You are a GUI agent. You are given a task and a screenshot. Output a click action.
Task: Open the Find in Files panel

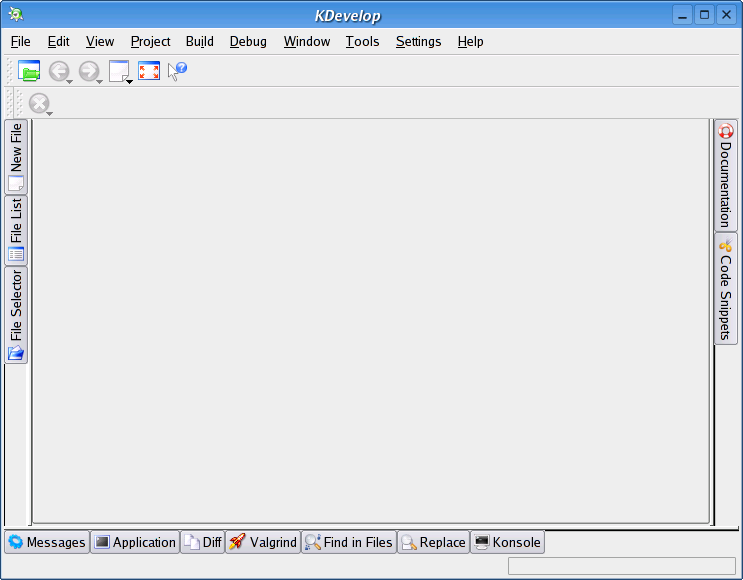(x=349, y=542)
